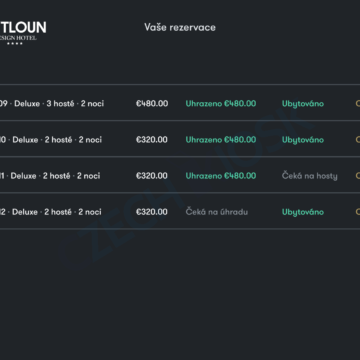Tap 'Ubytováno' status in the last row
Image resolution: width=360 pixels, height=360 pixels.
coord(303,212)
